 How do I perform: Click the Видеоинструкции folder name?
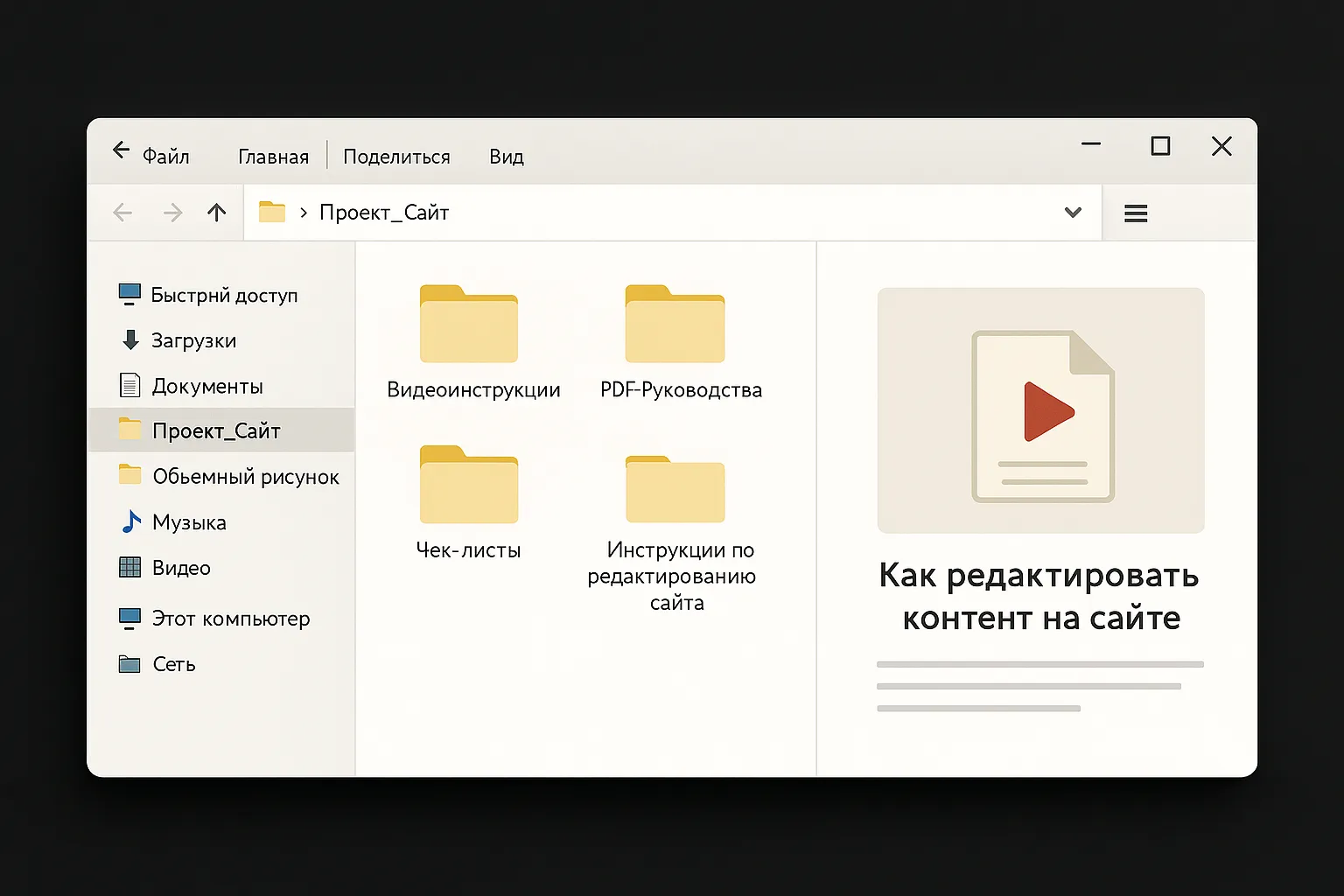[x=473, y=390]
